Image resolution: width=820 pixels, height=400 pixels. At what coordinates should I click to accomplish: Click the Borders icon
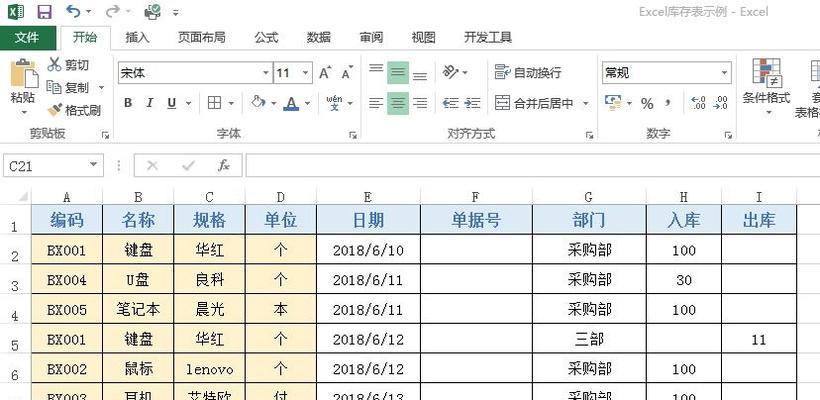coord(214,103)
